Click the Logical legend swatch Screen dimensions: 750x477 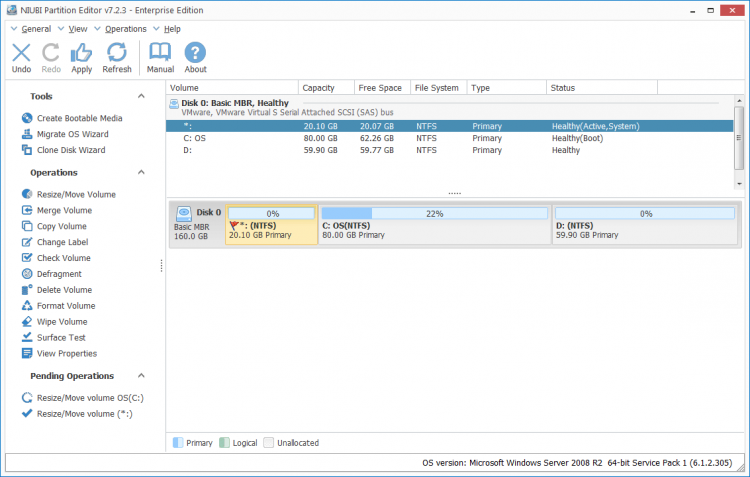coord(224,443)
